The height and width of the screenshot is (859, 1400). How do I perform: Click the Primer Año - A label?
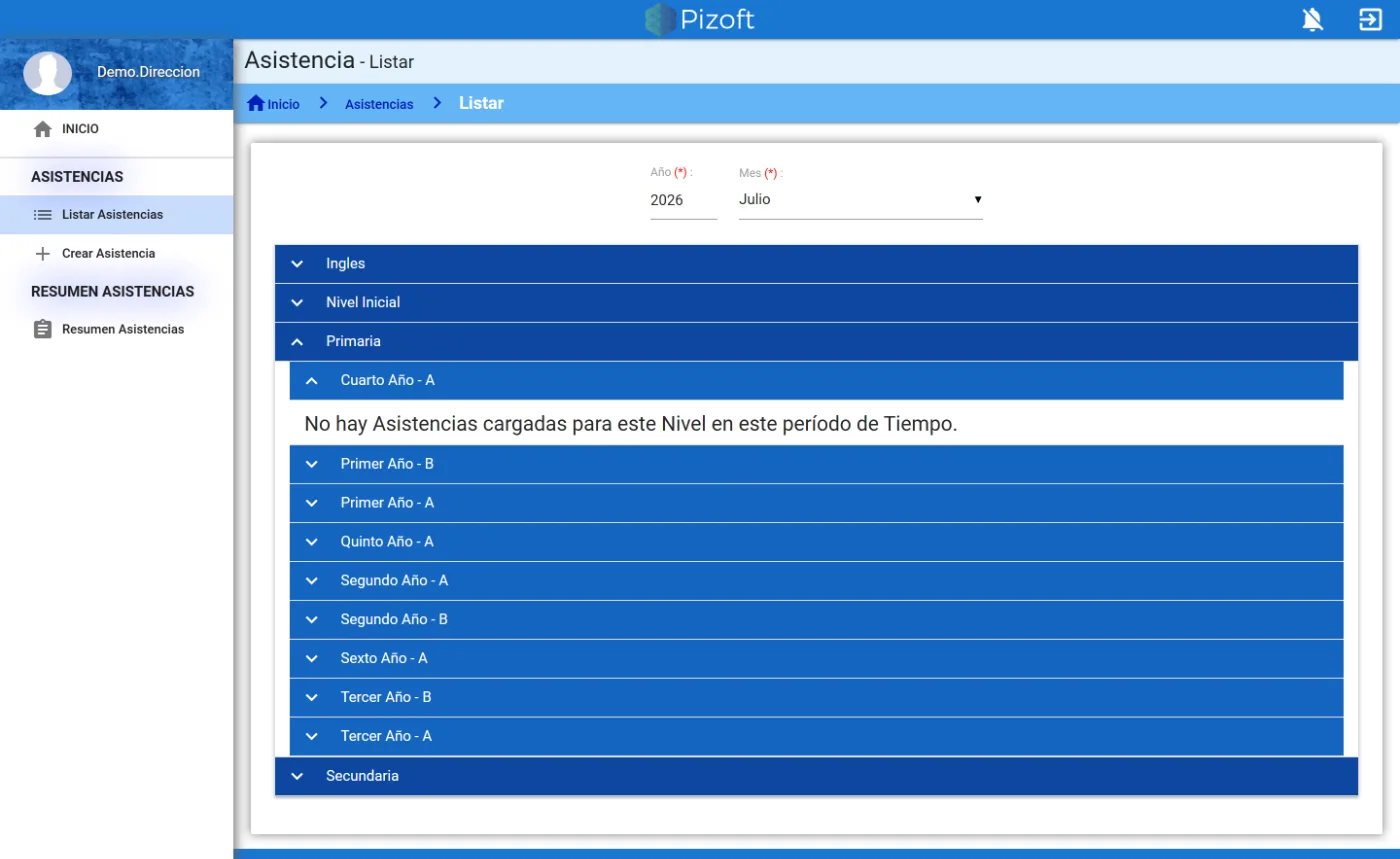[x=387, y=503]
